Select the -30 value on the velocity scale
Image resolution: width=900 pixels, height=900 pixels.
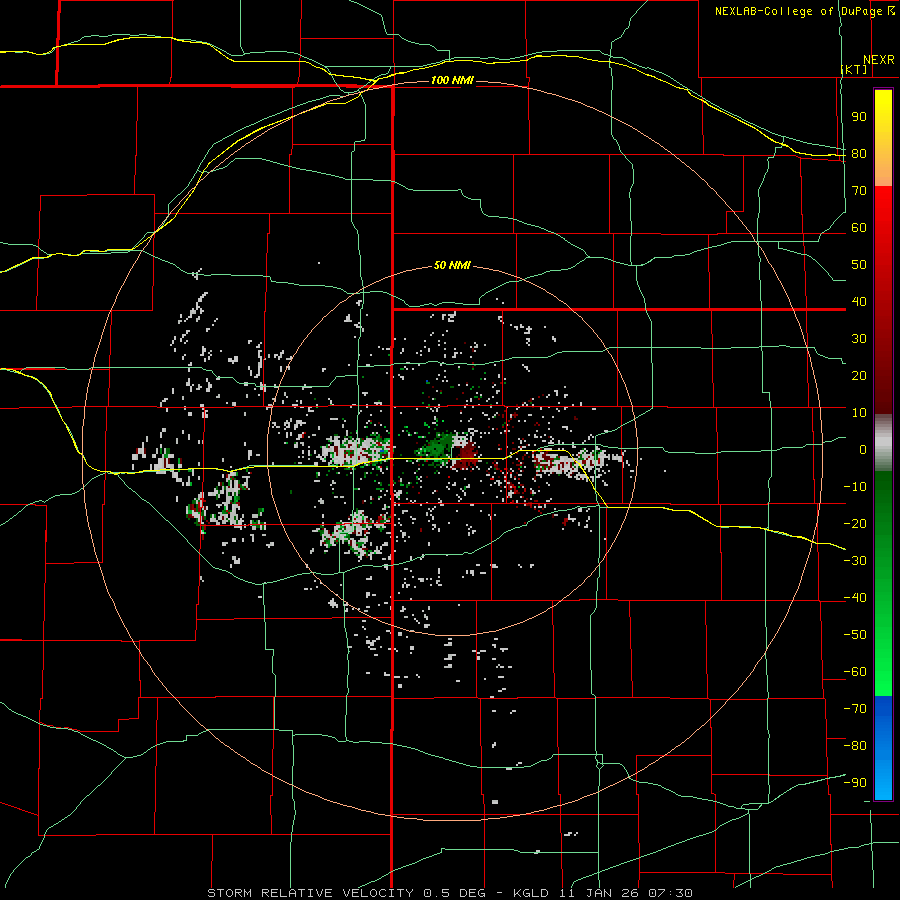(x=855, y=561)
